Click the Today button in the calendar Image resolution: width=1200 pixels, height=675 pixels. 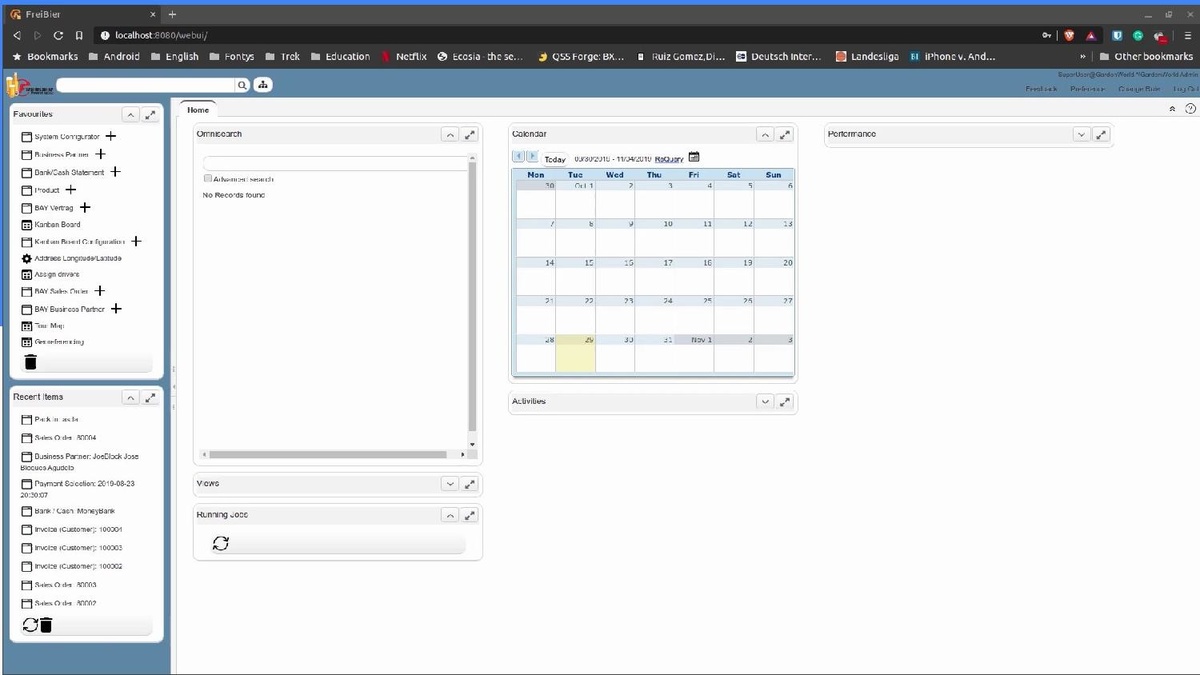click(555, 158)
